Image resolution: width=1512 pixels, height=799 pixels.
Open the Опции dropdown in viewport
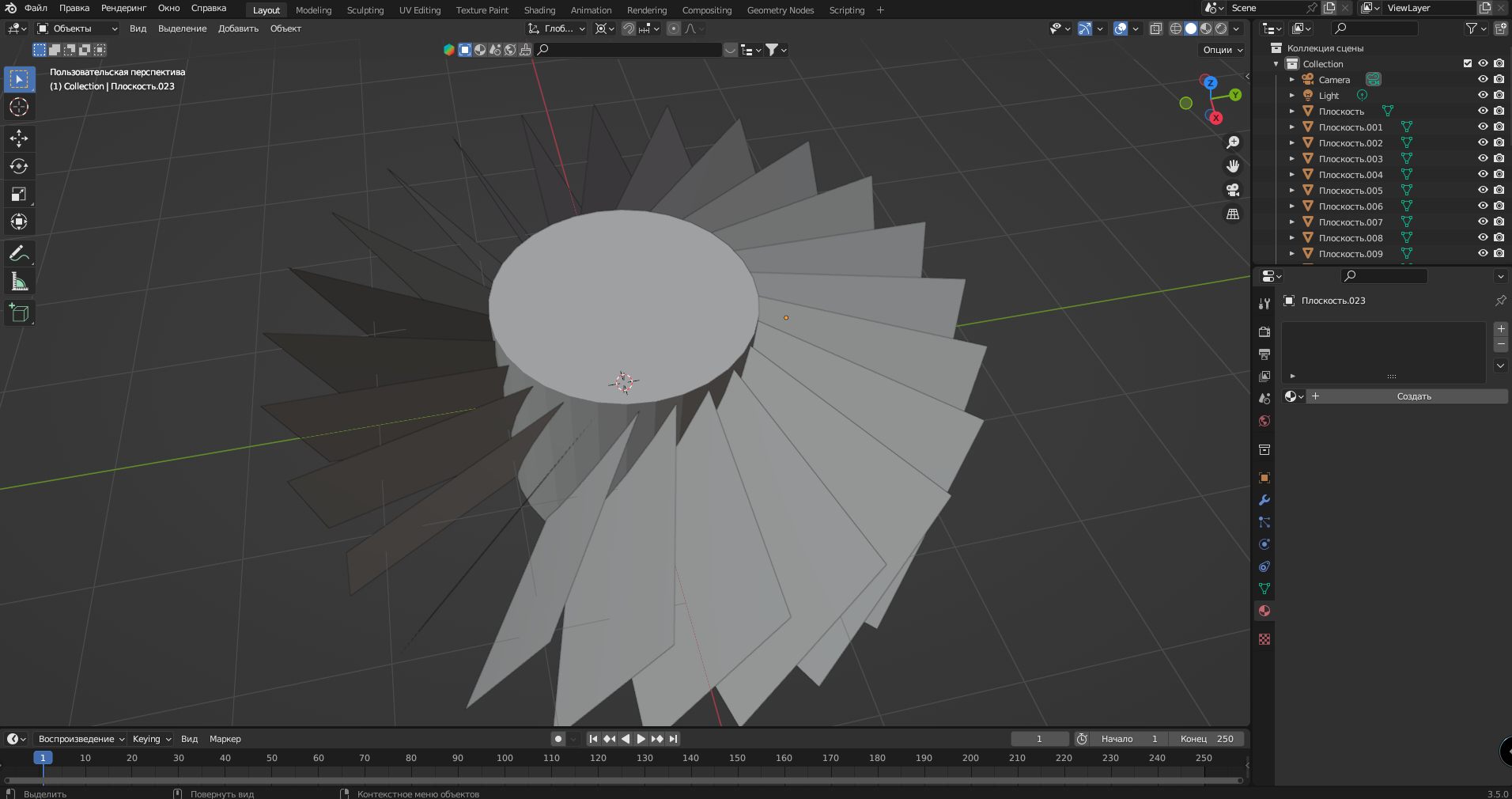click(x=1223, y=50)
